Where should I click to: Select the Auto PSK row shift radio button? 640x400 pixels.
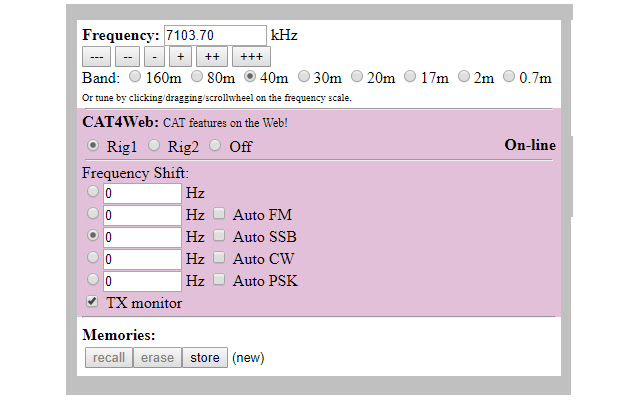click(93, 280)
